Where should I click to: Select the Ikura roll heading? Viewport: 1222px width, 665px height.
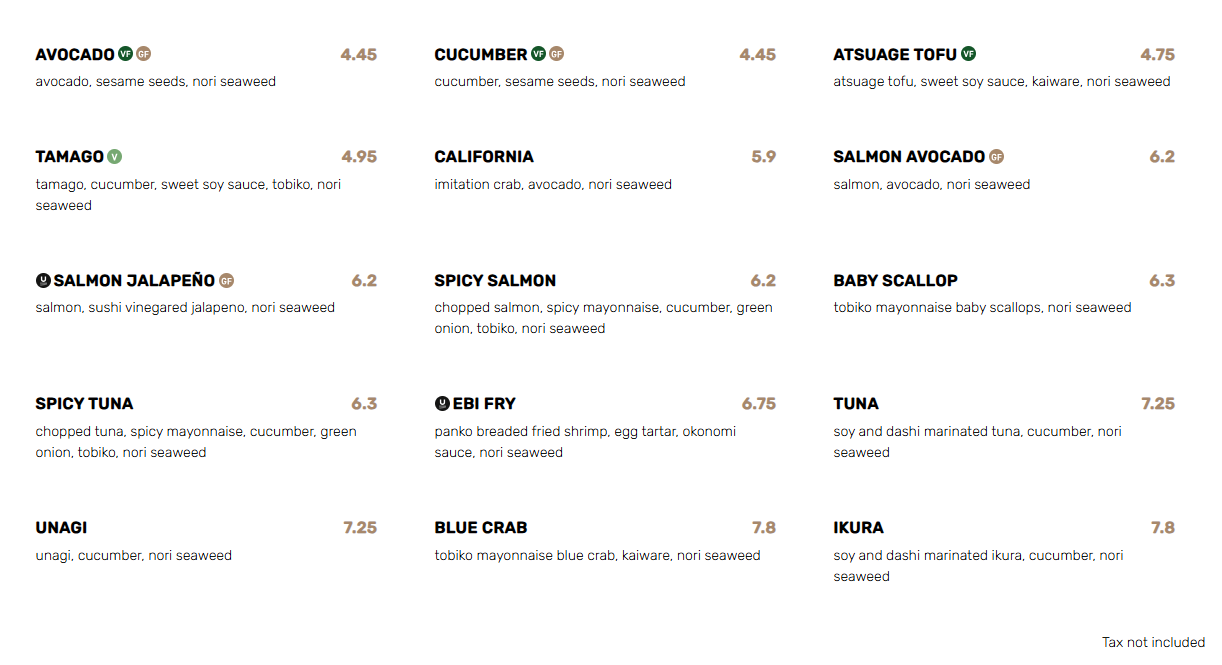click(858, 528)
